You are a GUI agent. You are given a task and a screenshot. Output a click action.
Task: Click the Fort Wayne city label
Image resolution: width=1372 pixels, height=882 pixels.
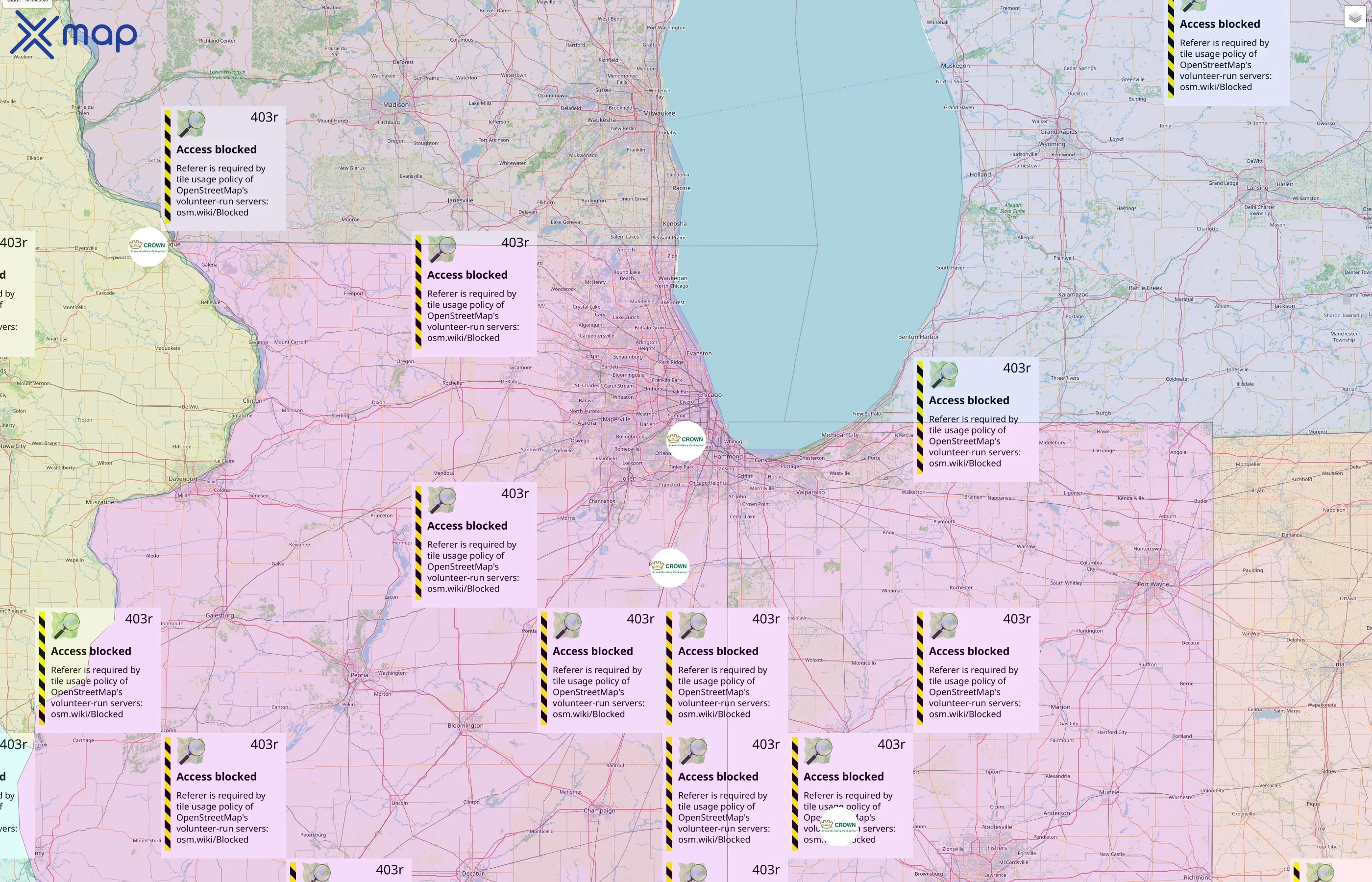[1153, 584]
